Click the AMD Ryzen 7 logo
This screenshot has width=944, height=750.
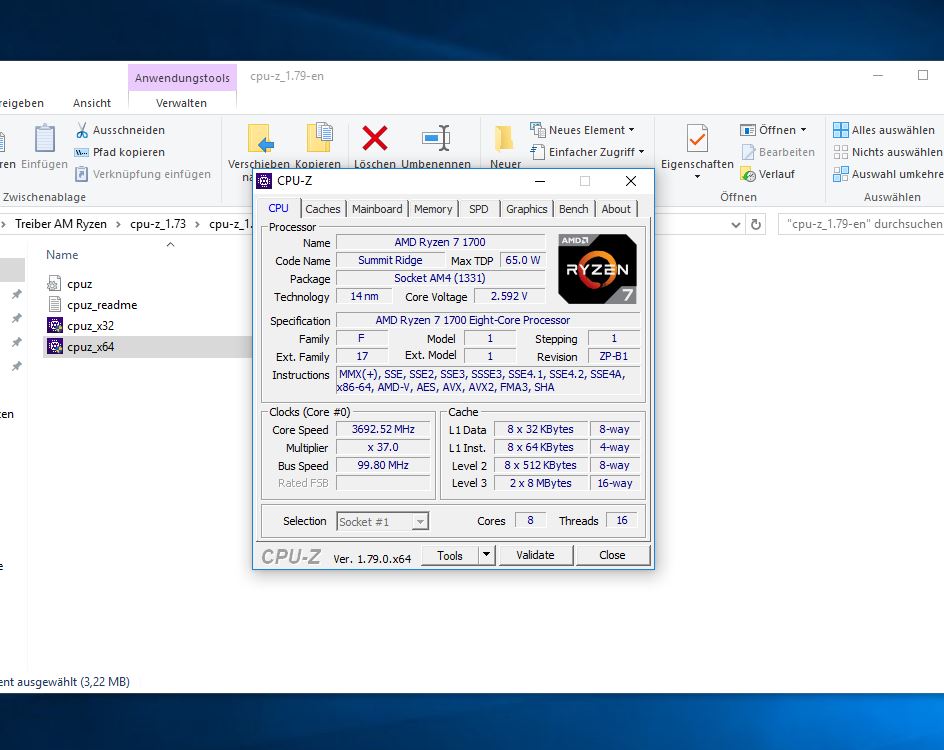coord(597,268)
